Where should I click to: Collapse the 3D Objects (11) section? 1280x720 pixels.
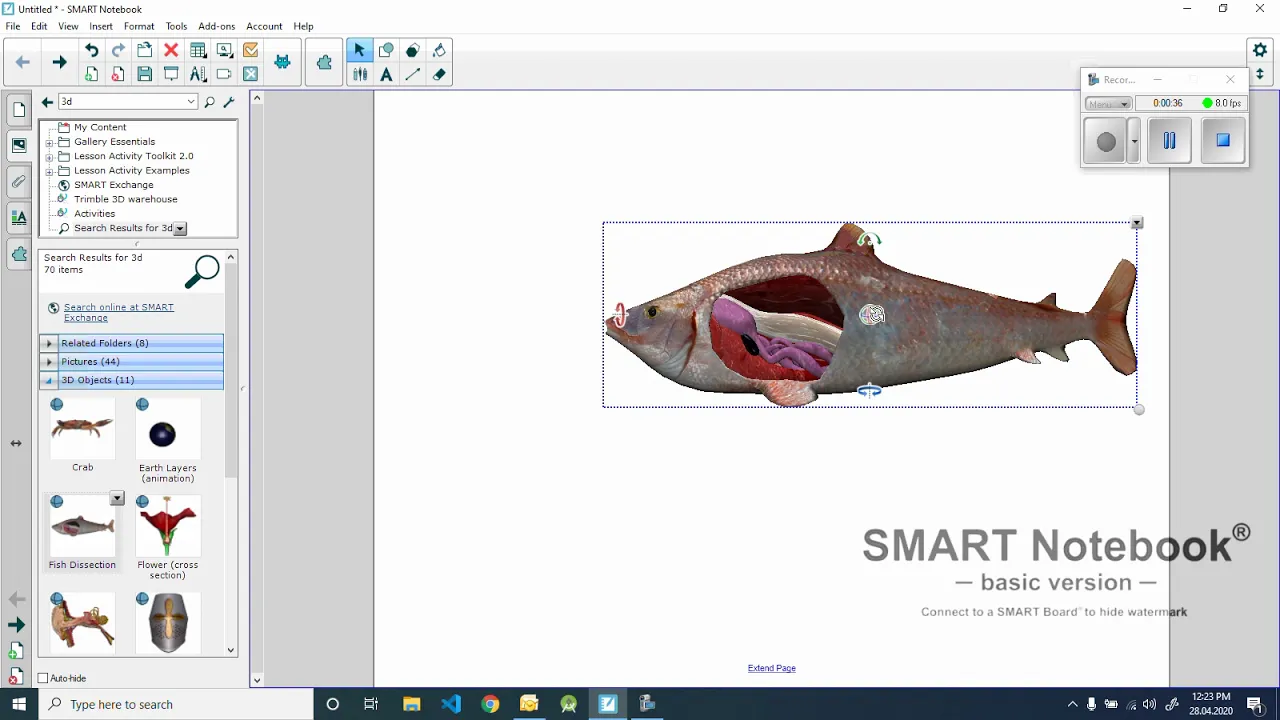pos(49,380)
